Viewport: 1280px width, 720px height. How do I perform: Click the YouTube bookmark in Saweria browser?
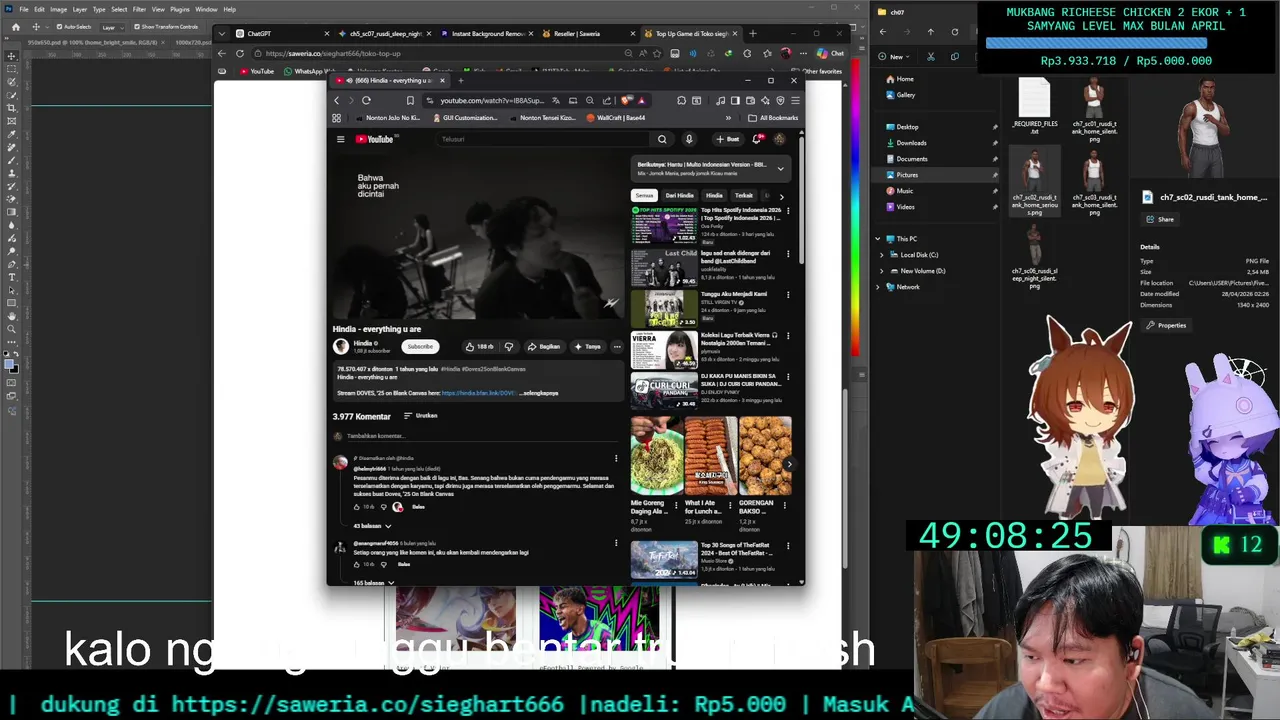point(257,71)
